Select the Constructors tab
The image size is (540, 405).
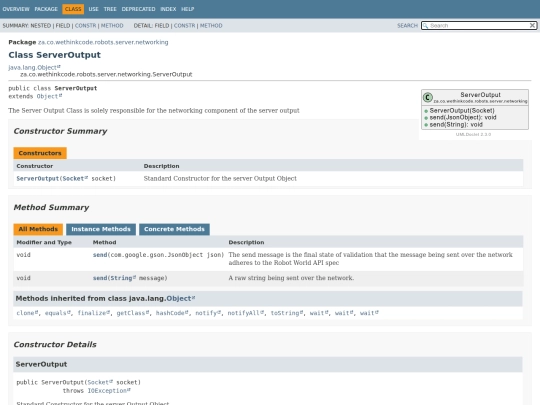(40, 153)
